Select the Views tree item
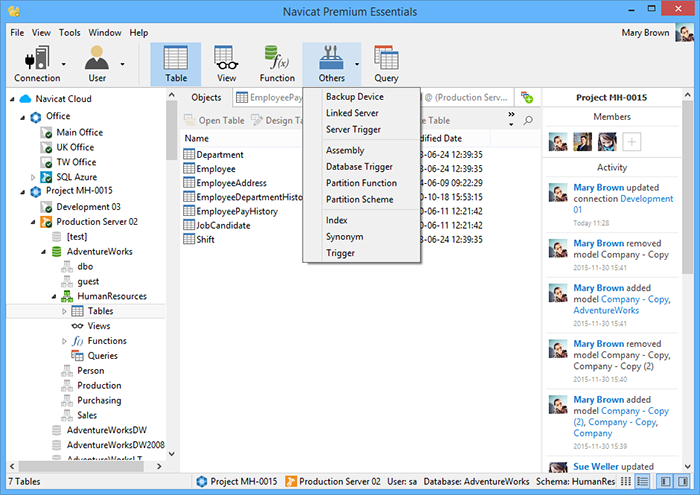The height and width of the screenshot is (495, 700). coord(99,326)
